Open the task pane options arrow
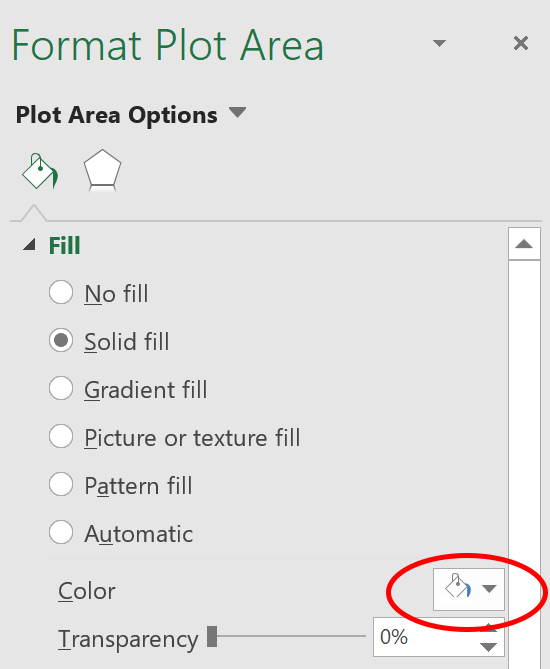 pos(439,43)
